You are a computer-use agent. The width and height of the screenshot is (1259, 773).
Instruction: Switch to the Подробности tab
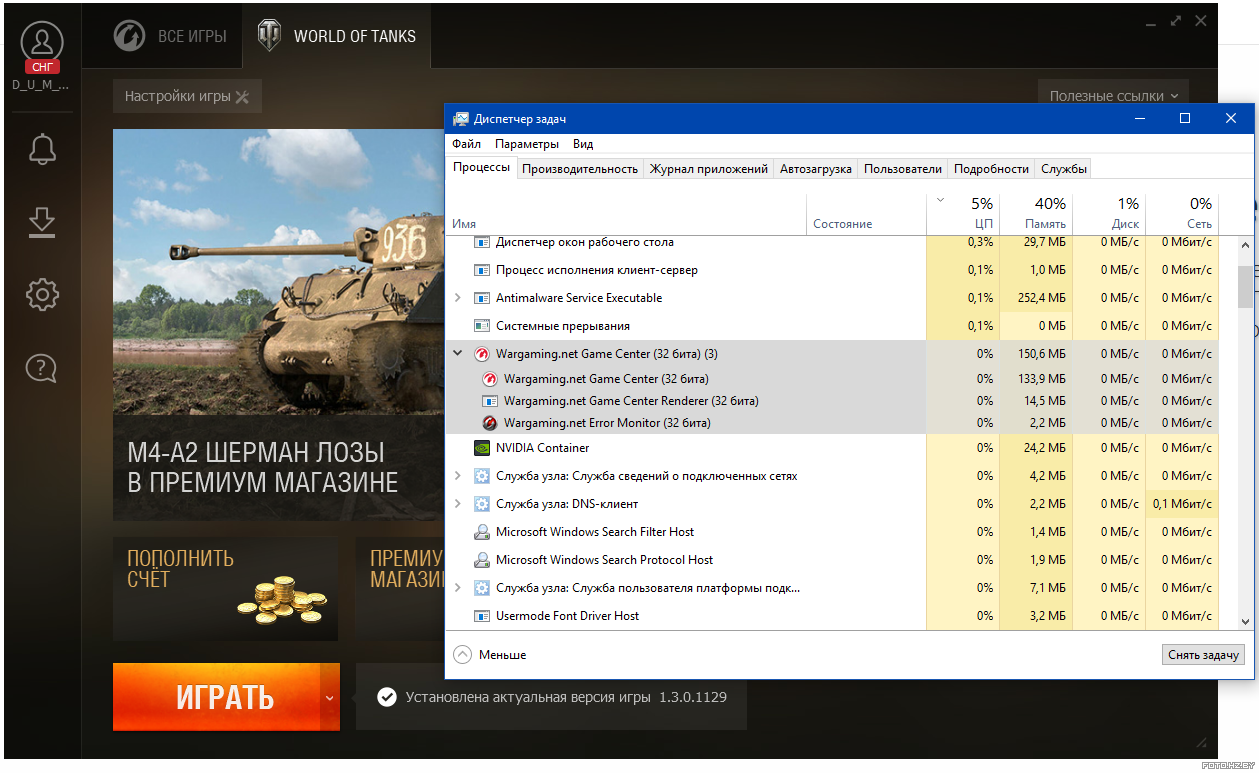[x=991, y=169]
